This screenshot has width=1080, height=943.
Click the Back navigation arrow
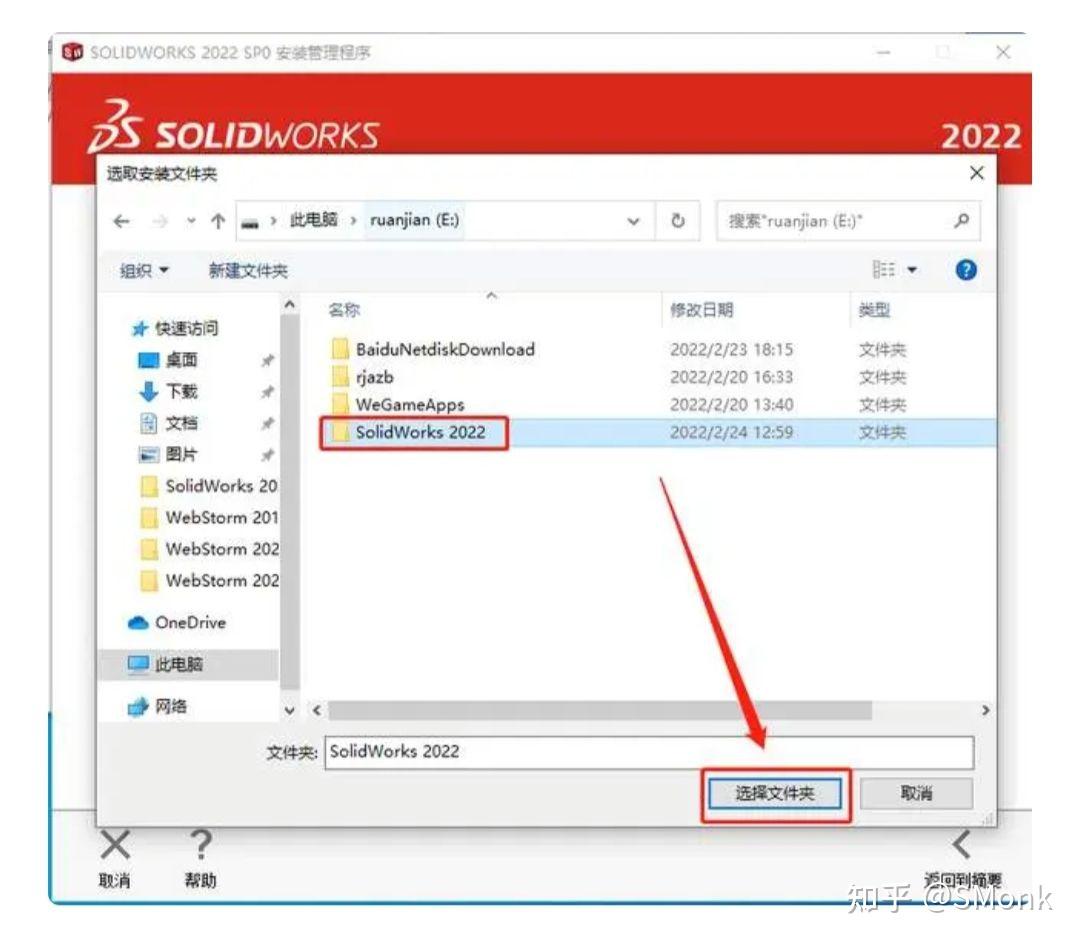122,221
